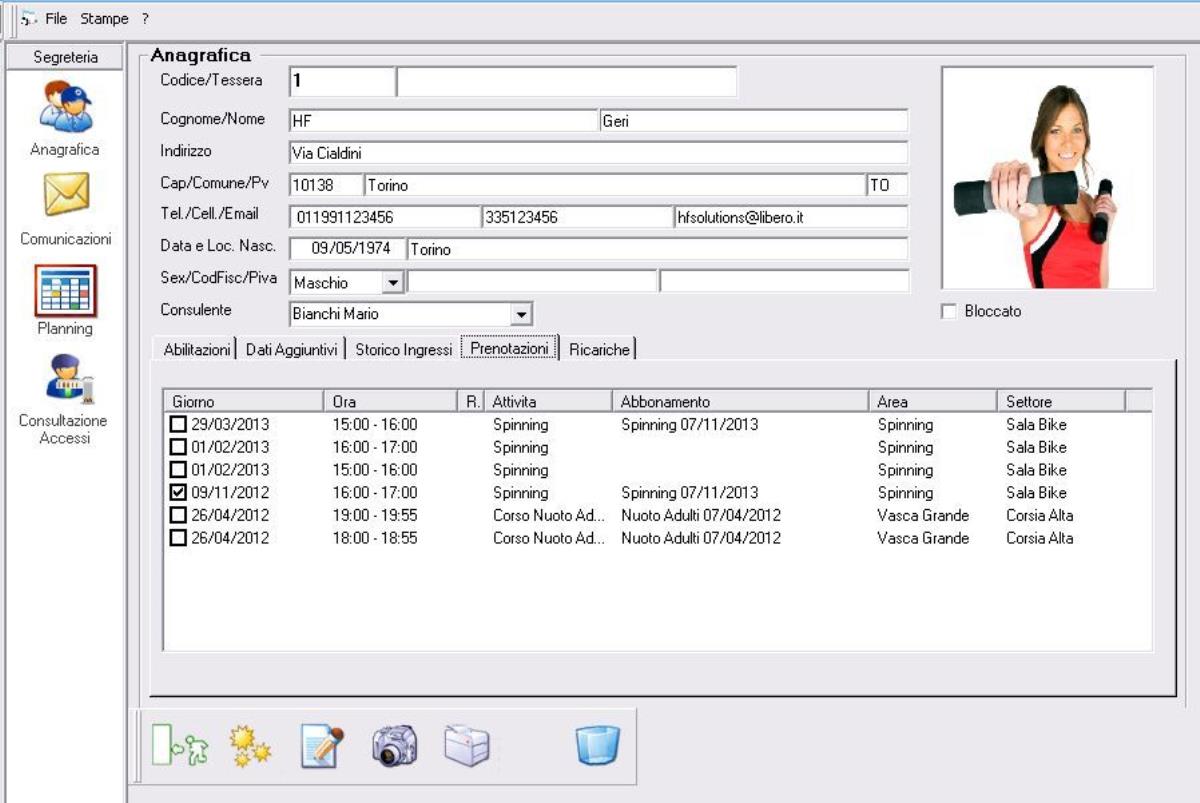Sort bookings by Giorno column header
The image size is (1200, 803).
[243, 401]
